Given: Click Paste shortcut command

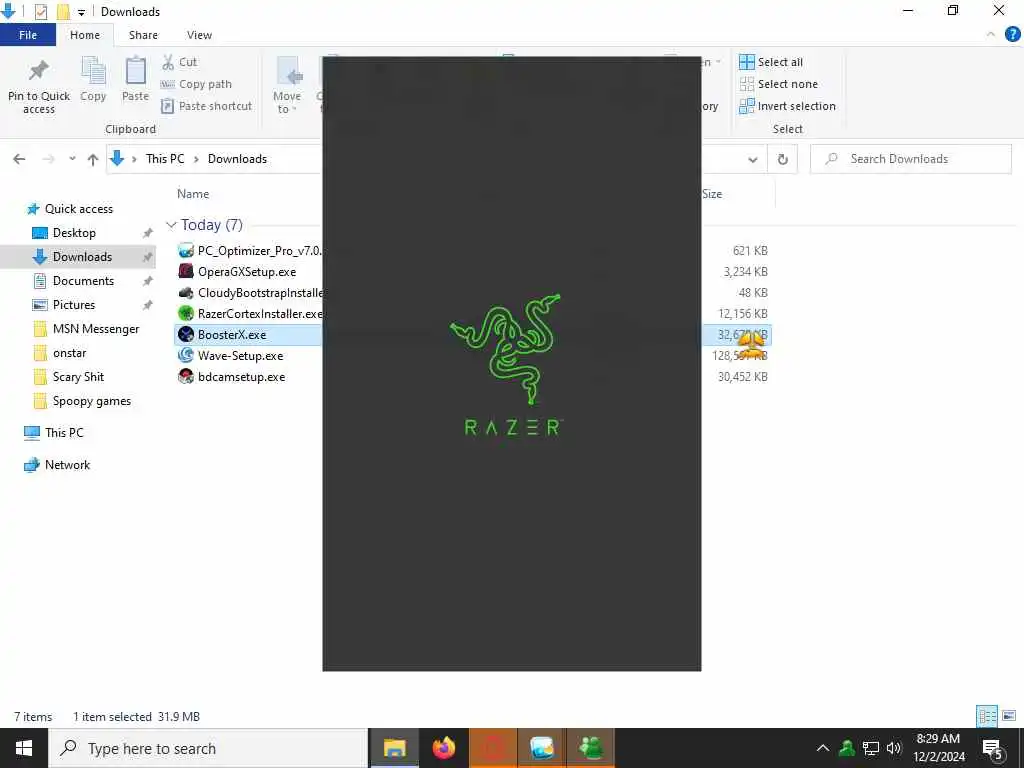Looking at the screenshot, I should tap(206, 106).
